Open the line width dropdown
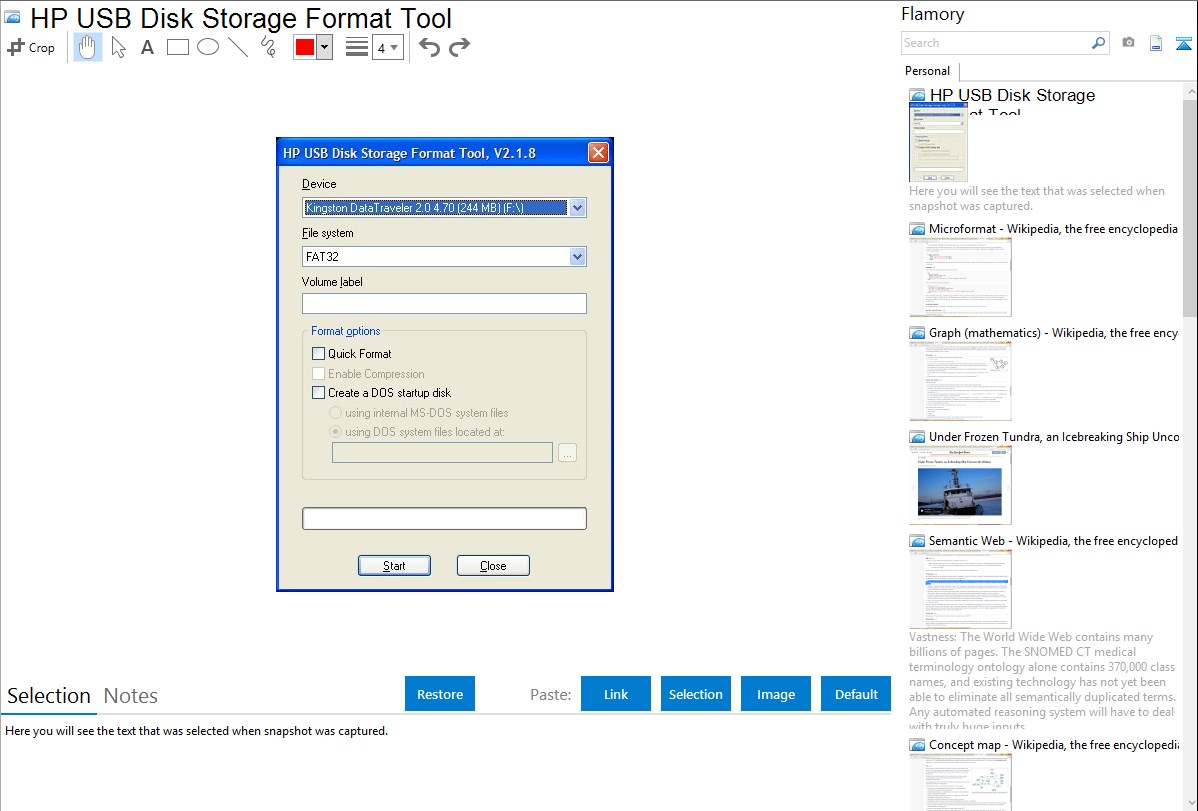The width and height of the screenshot is (1198, 811). [388, 47]
